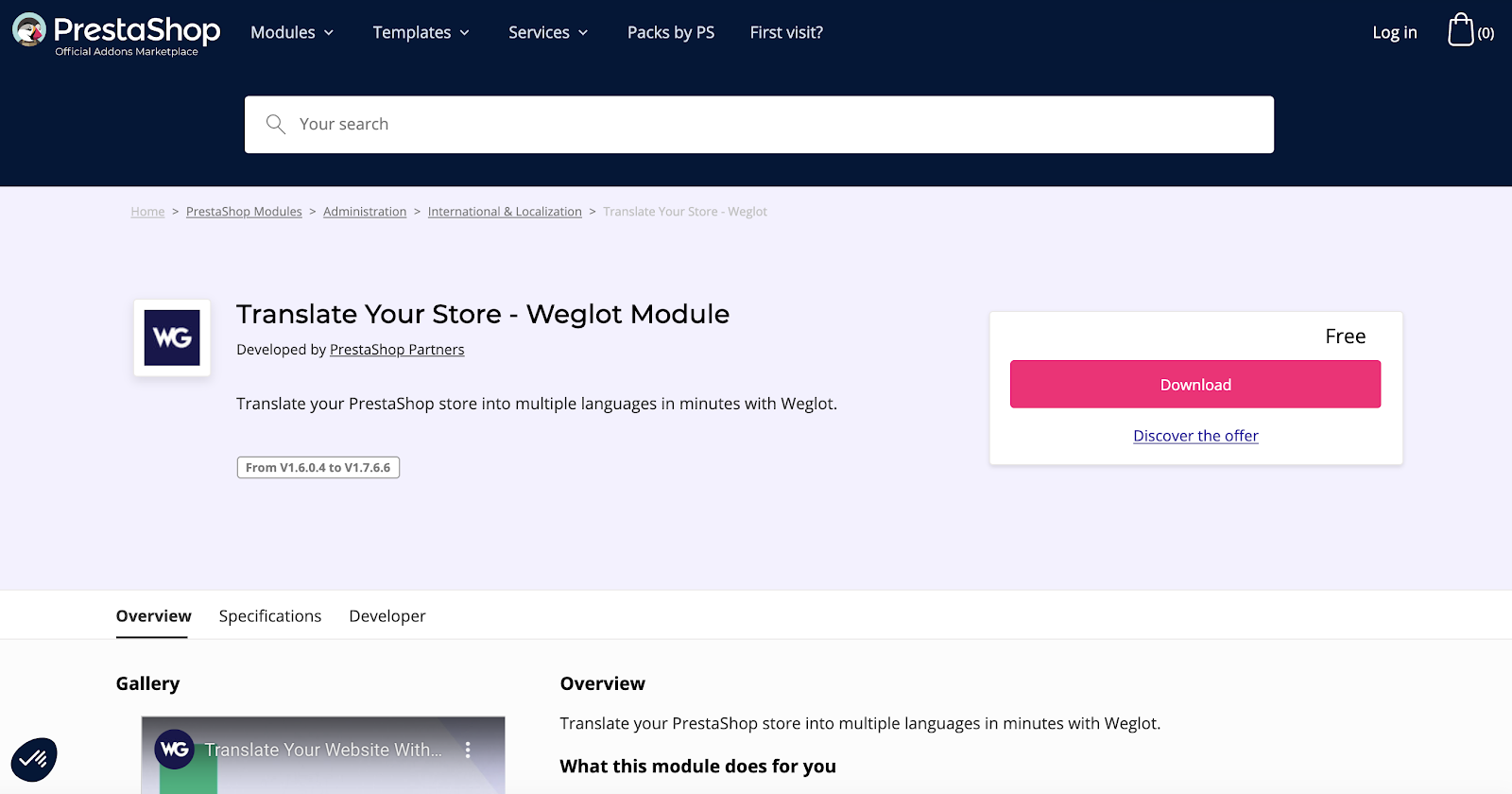Click the video title Translate Your Website With...
This screenshot has width=1512, height=794.
(323, 750)
